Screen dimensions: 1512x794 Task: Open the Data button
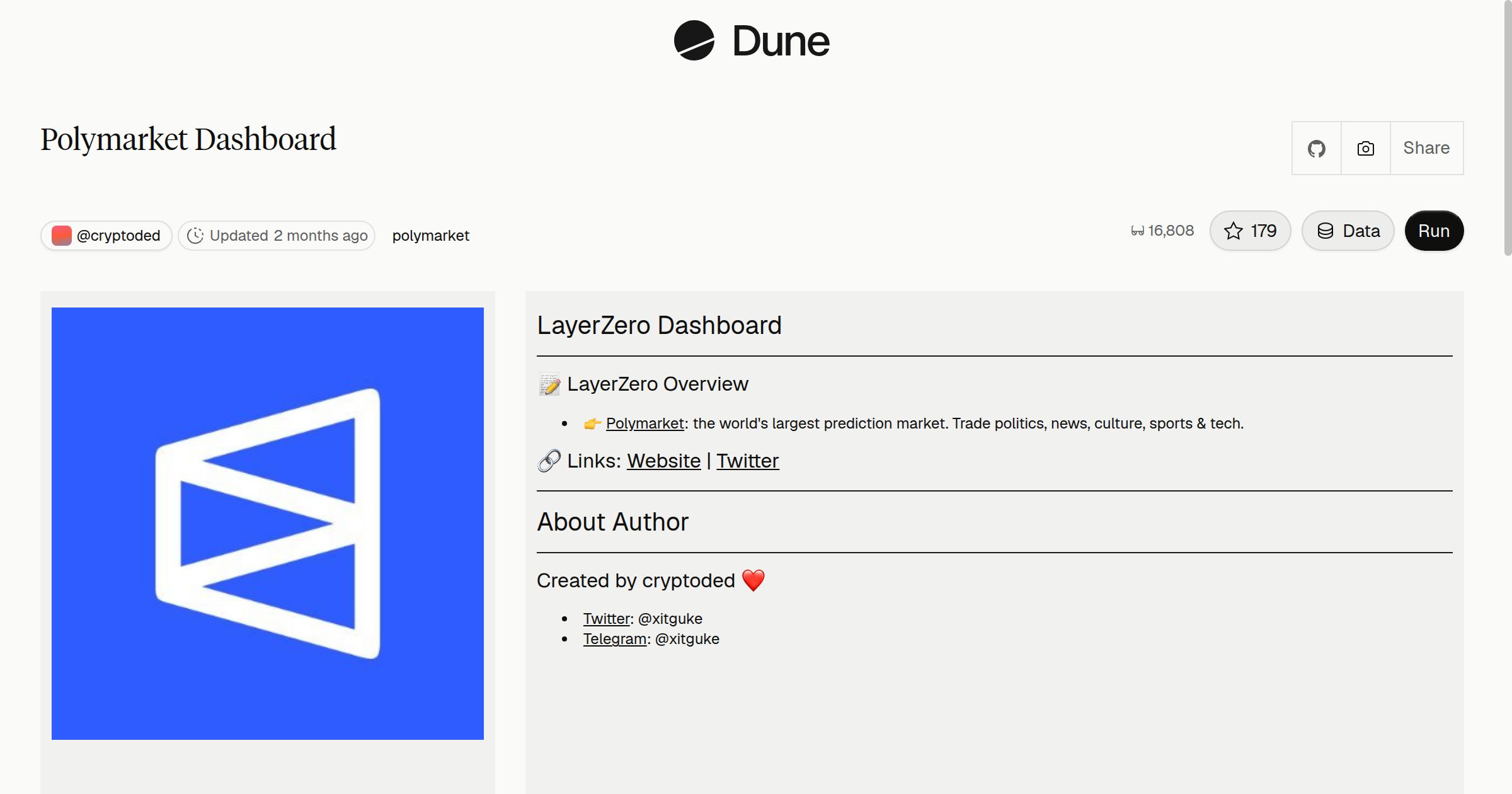point(1348,231)
